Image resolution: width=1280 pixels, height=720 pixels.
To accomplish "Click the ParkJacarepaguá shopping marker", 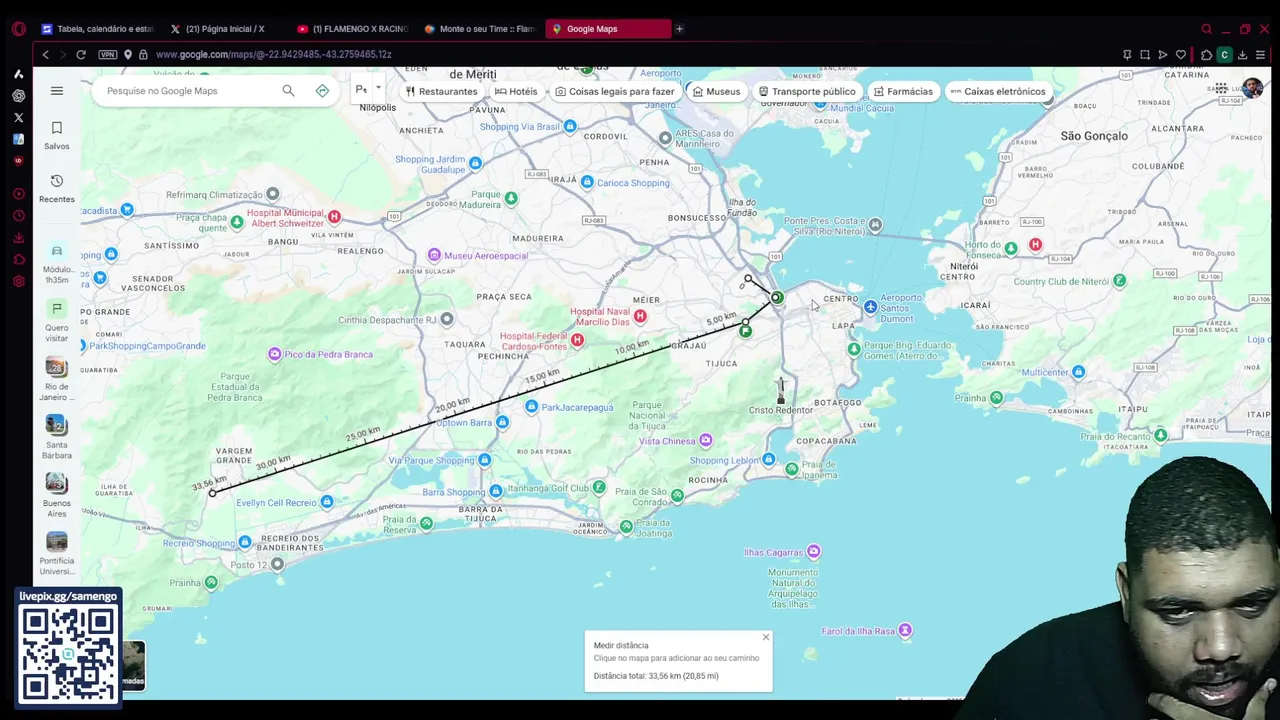I will 532,407.
